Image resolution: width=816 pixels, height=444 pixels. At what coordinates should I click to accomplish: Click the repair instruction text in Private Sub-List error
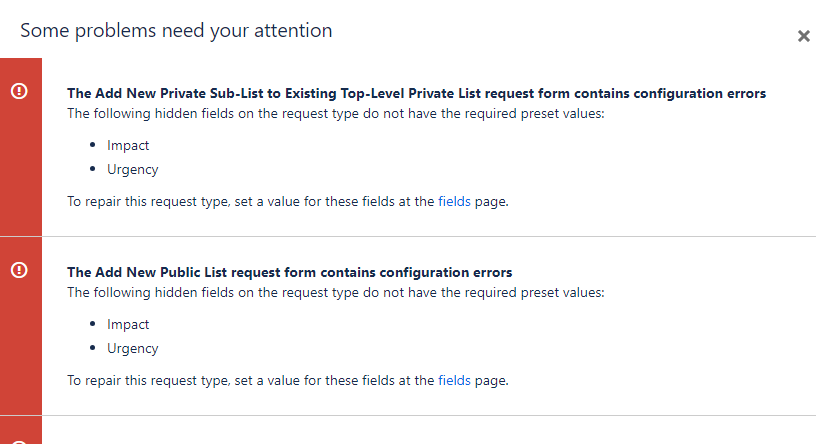288,201
